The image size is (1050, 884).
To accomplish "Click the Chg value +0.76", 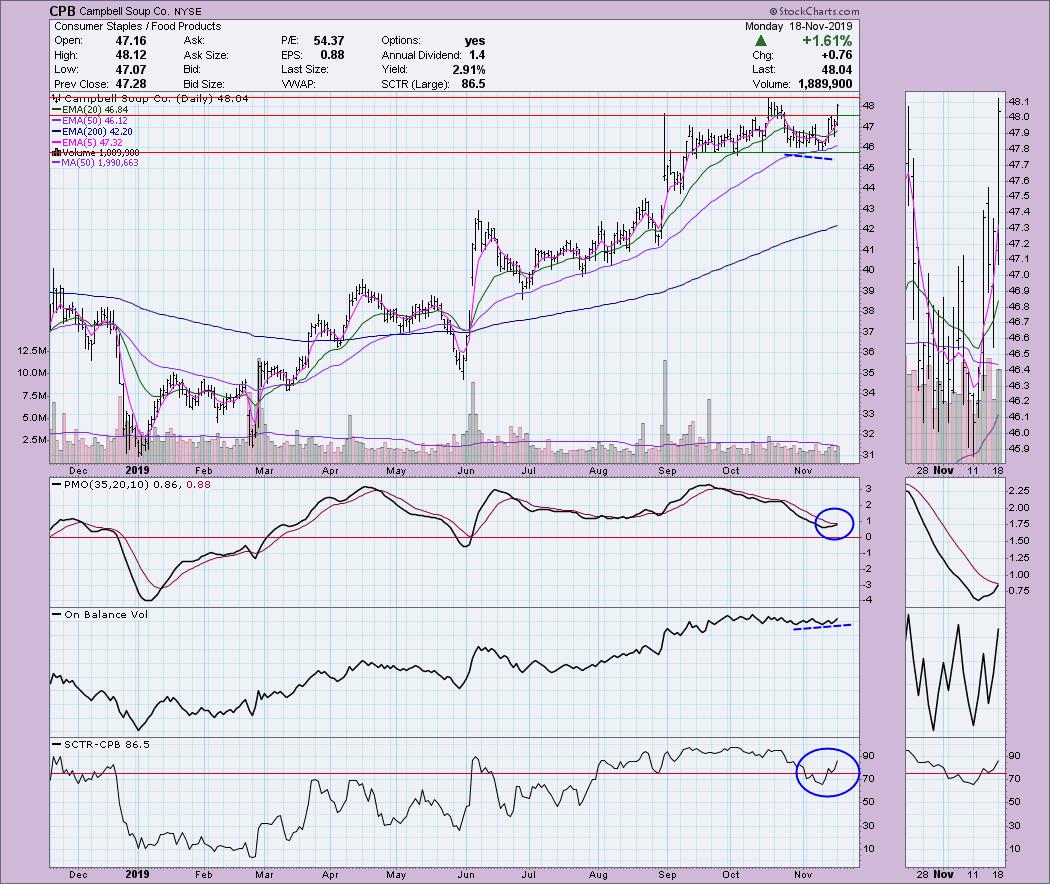I will tap(836, 55).
